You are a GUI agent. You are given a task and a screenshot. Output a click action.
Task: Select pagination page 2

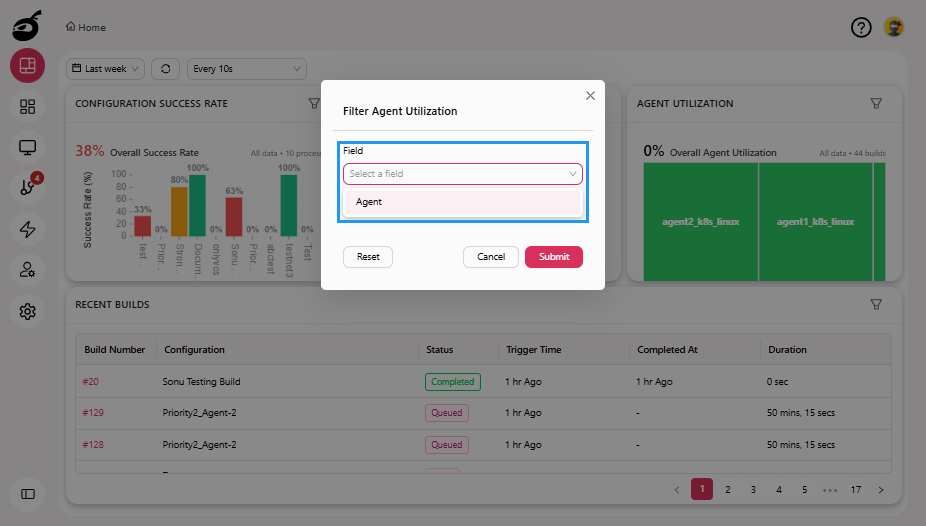(728, 489)
